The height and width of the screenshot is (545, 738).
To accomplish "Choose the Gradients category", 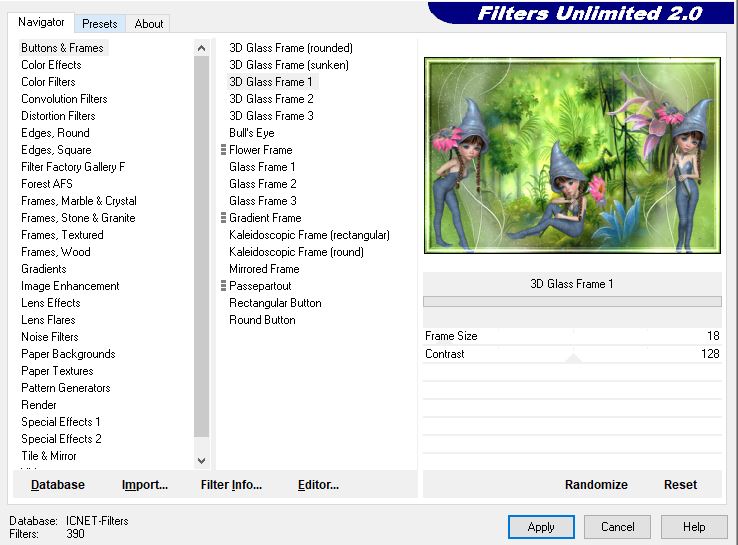I will tap(44, 269).
